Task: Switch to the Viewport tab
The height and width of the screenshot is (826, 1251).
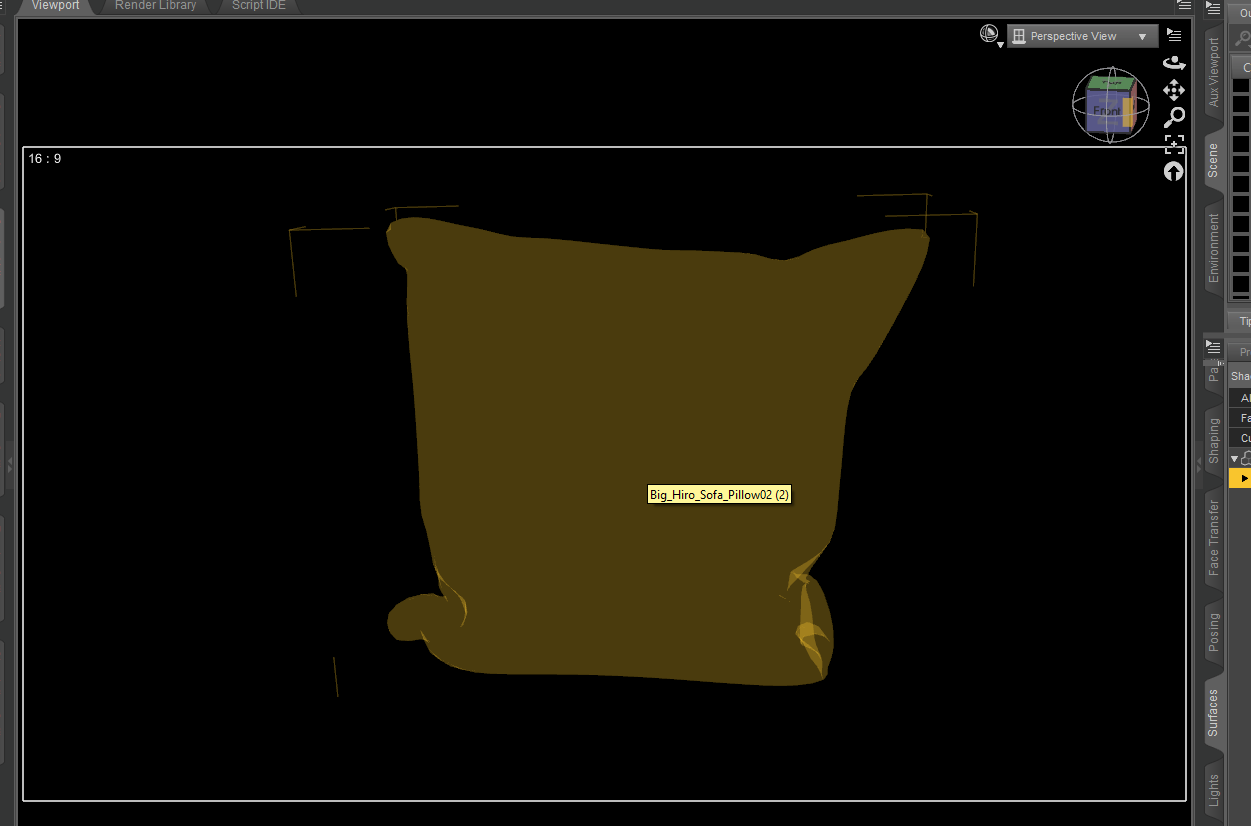Action: click(x=55, y=6)
